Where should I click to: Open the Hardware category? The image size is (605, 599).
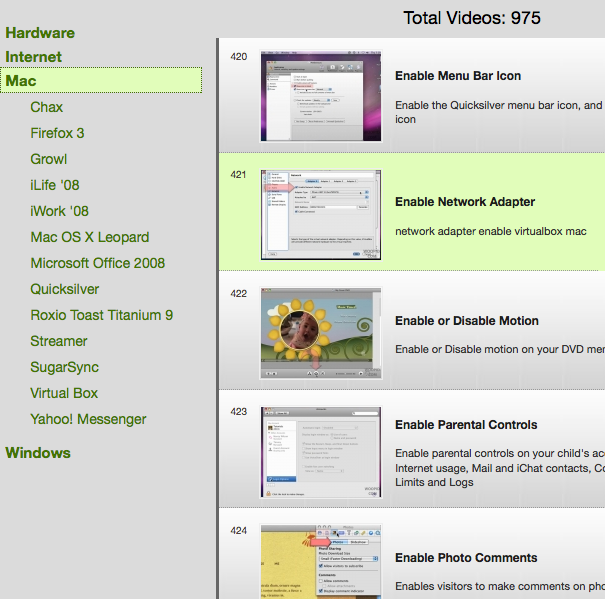[x=40, y=33]
